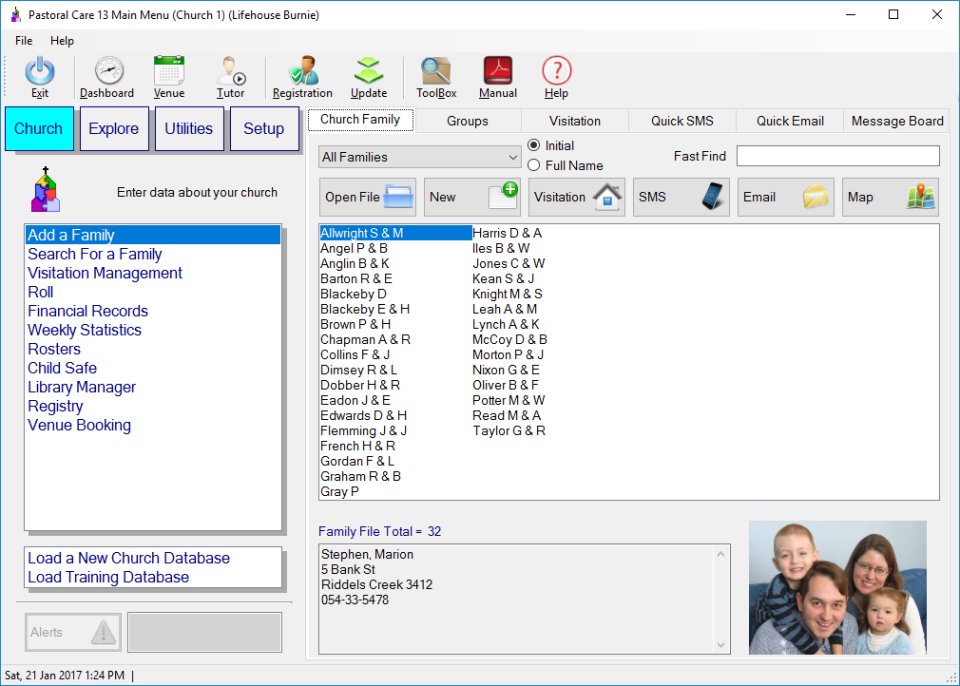Click the Update icon
The image size is (960, 686).
click(369, 72)
